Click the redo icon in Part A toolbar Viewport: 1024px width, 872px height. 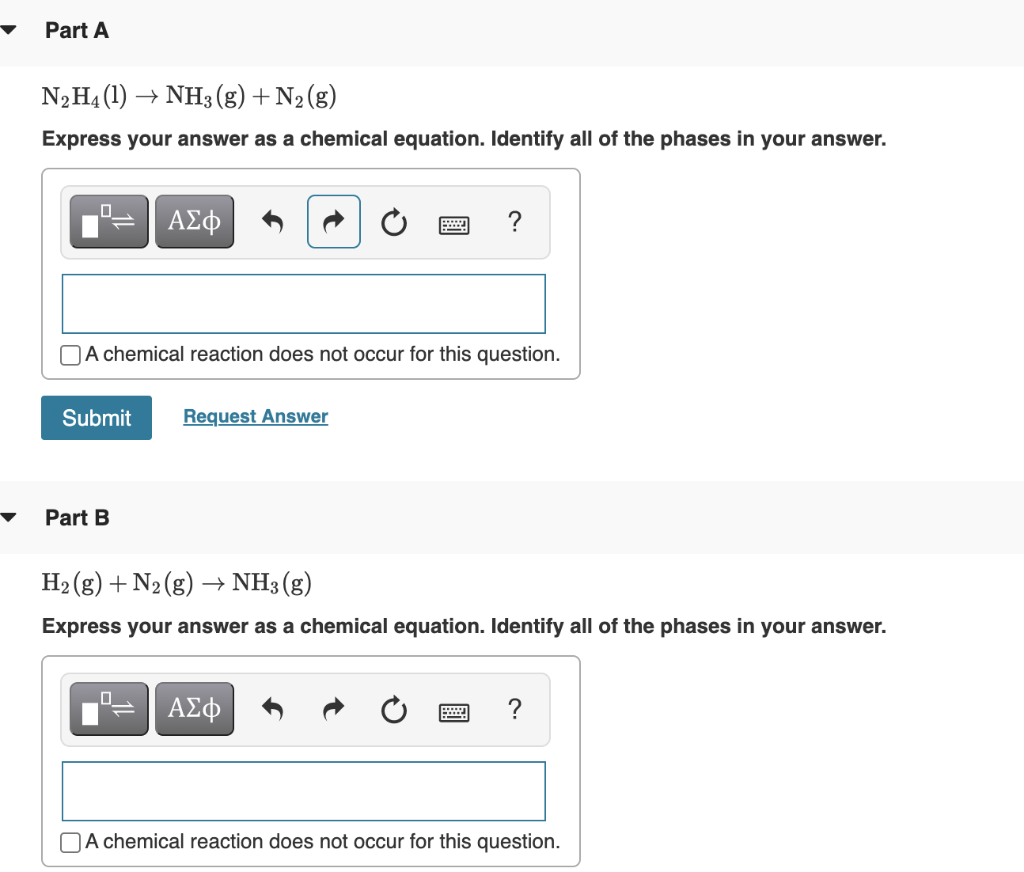333,221
